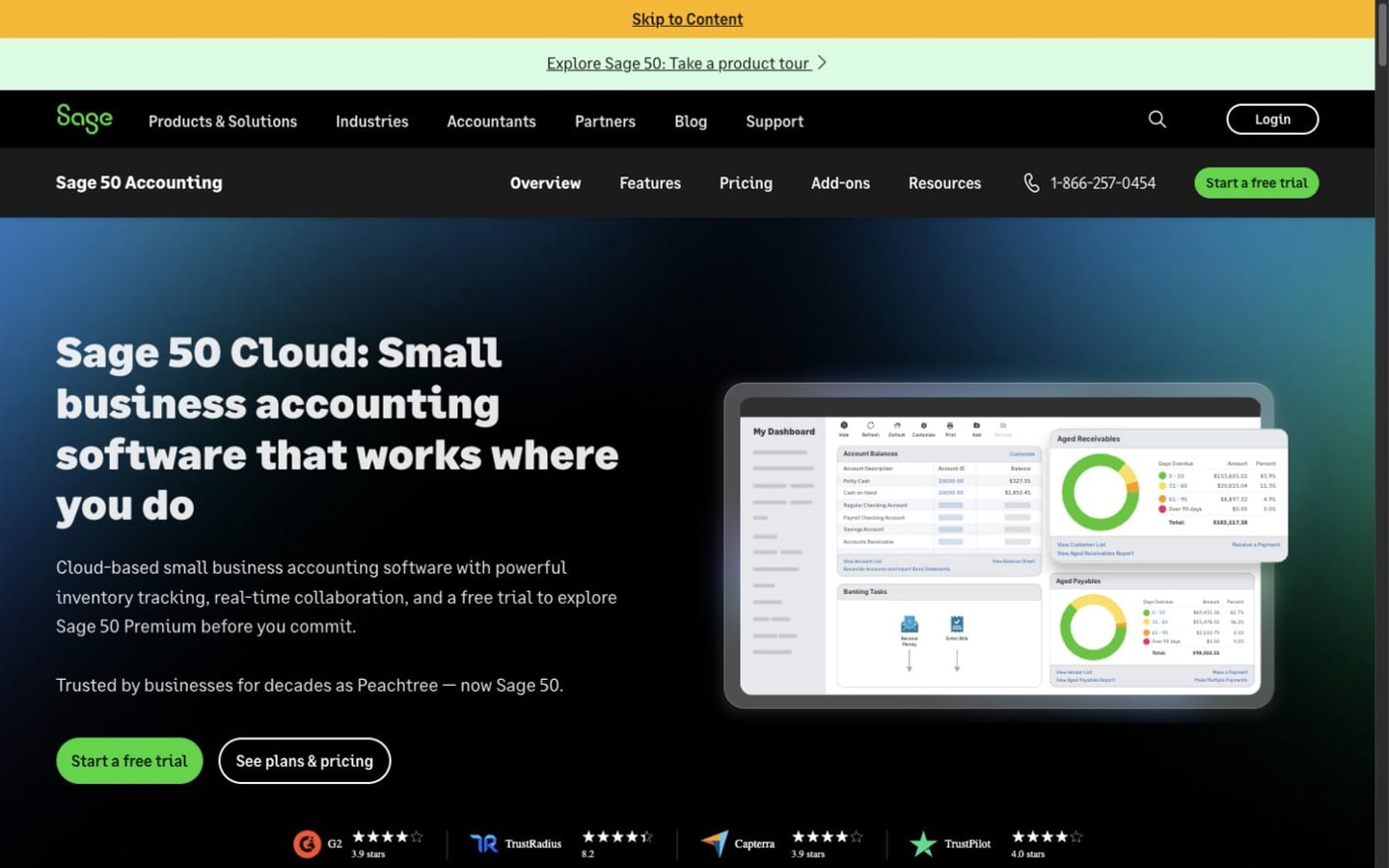Click the Sage logo
The height and width of the screenshot is (868, 1389).
(84, 118)
